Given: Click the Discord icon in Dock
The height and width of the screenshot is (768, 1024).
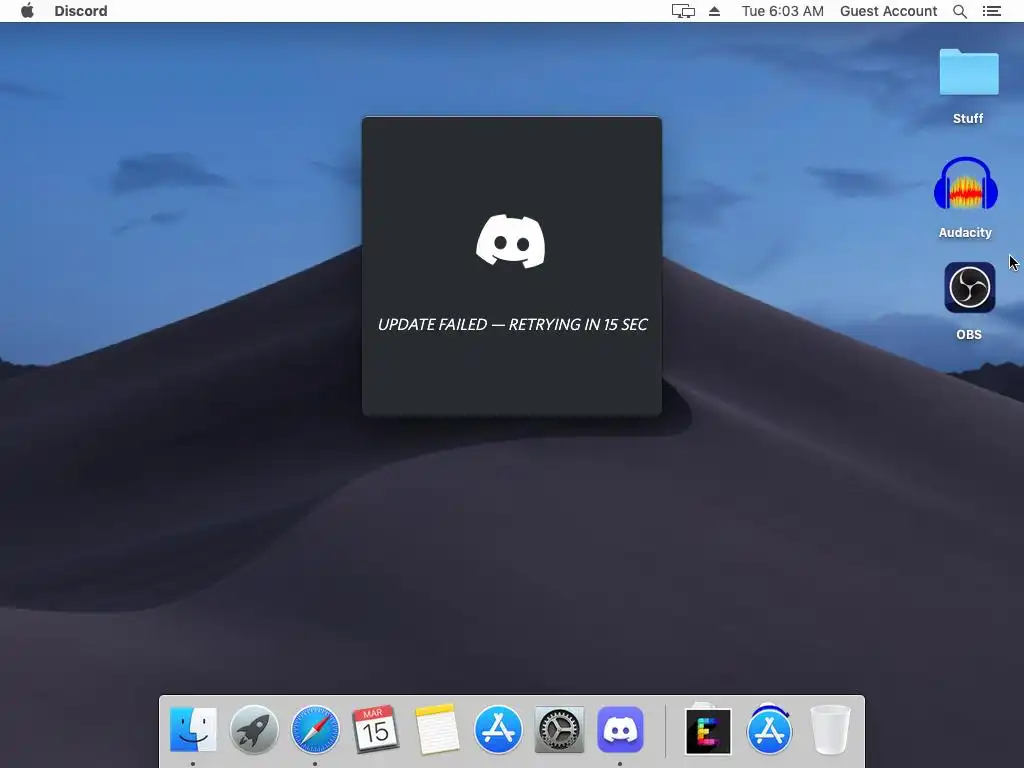Looking at the screenshot, I should coord(620,729).
